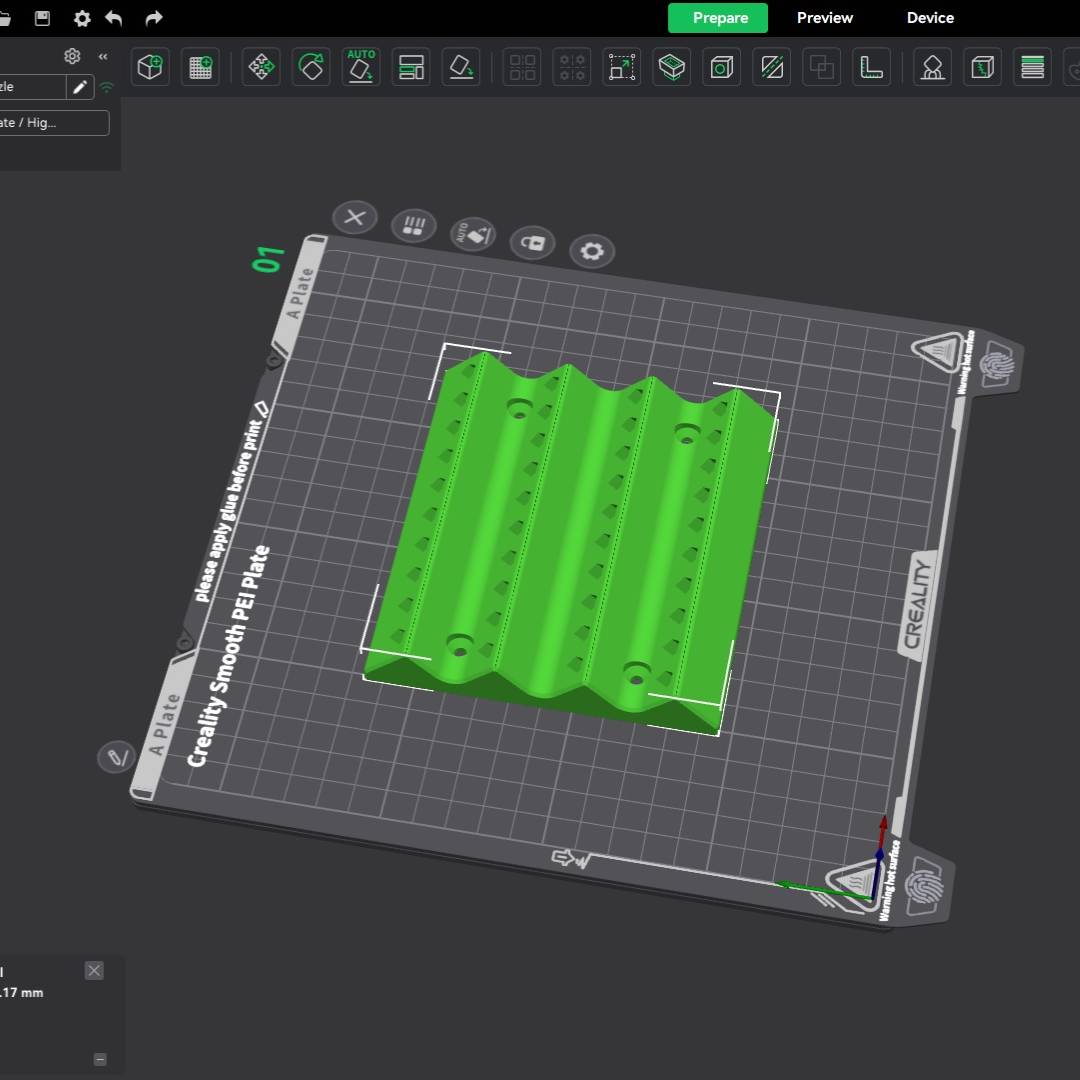
Task: Toggle the plate lock icon
Action: pyautogui.click(x=532, y=242)
